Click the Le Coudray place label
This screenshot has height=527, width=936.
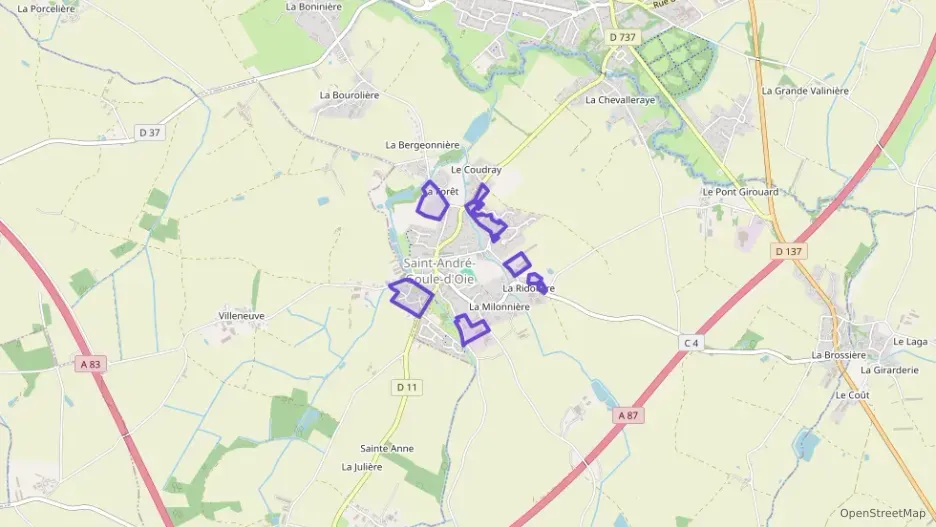(x=476, y=170)
